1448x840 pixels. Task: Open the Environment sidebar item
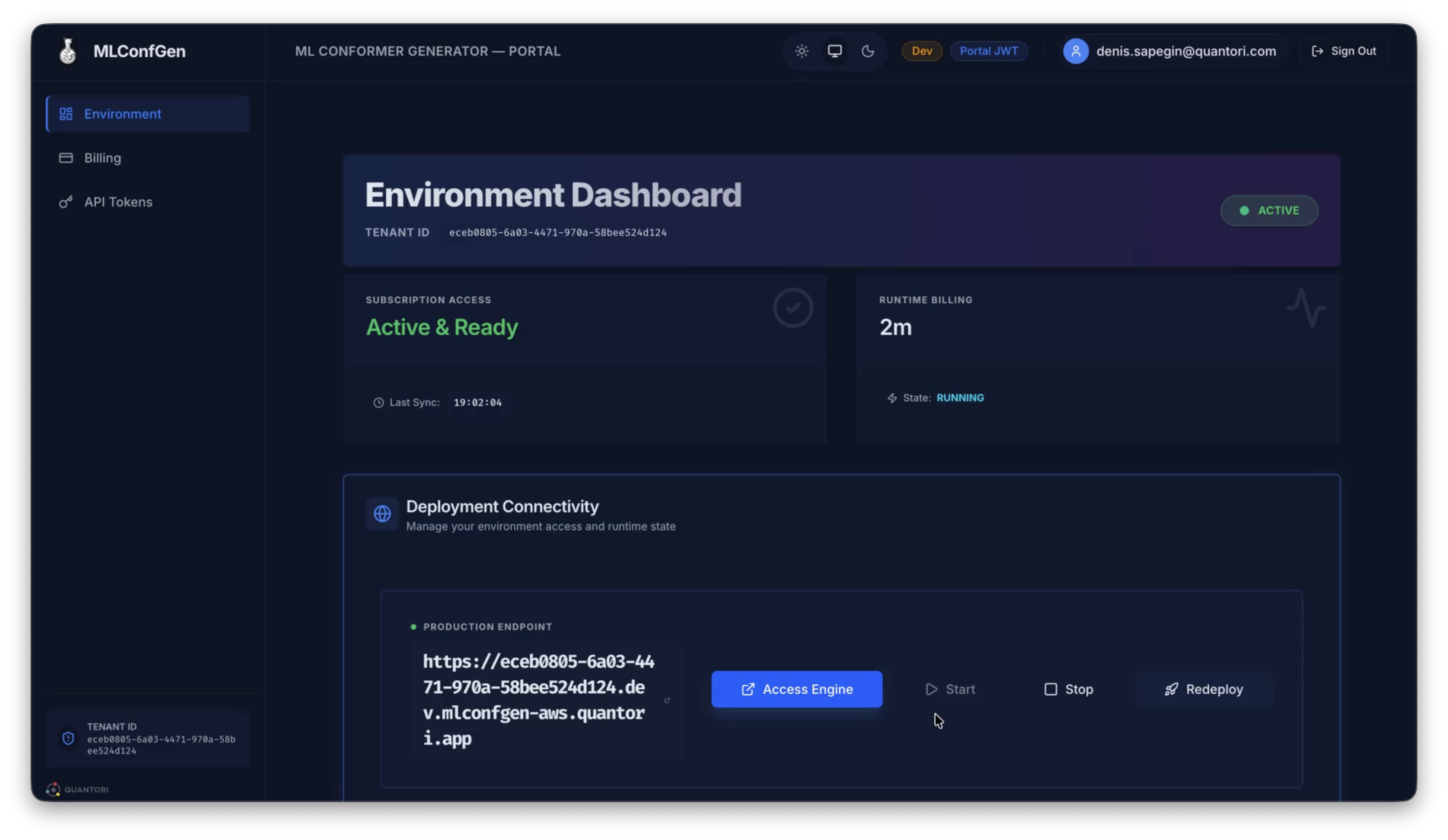[x=148, y=114]
